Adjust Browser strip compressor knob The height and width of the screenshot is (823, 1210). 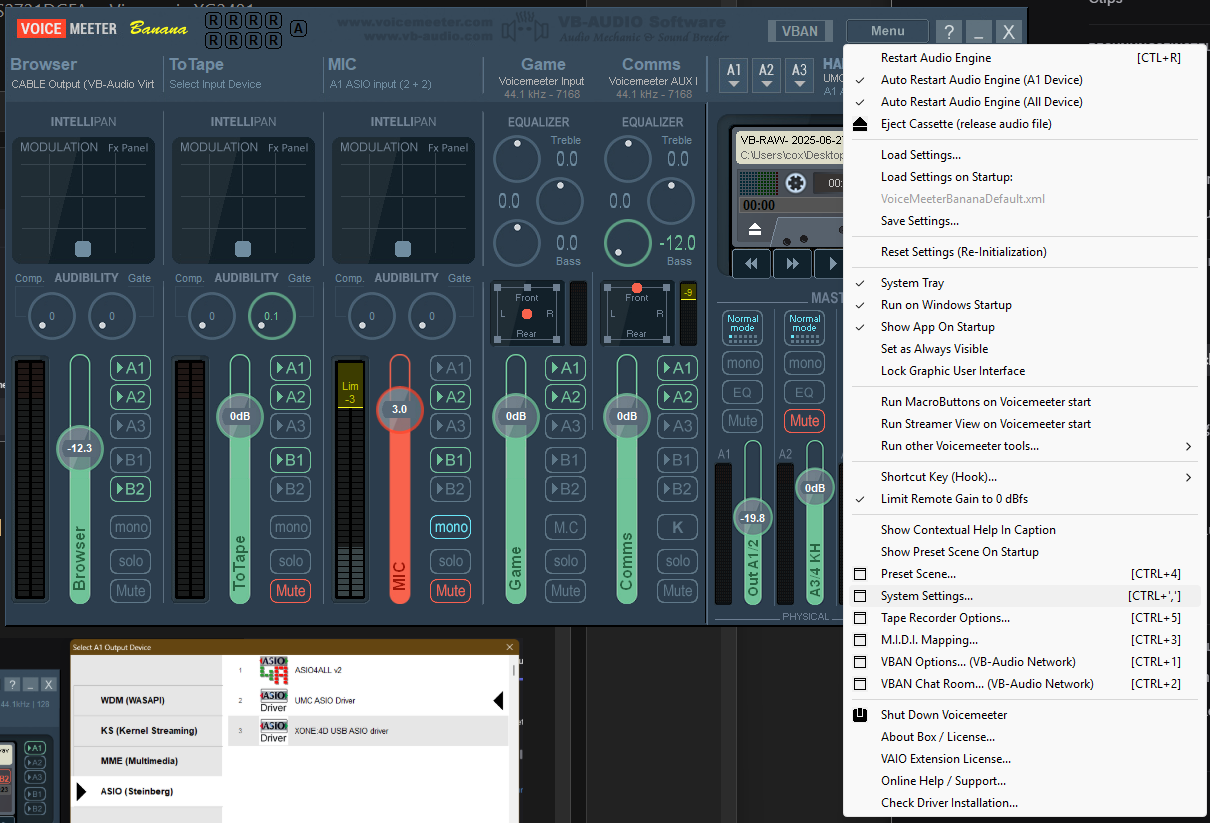pyautogui.click(x=51, y=316)
